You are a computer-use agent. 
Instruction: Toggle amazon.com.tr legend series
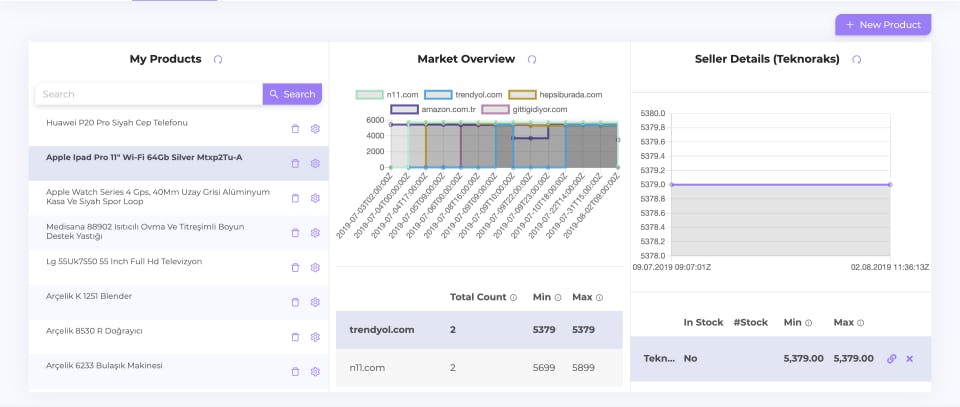pyautogui.click(x=433, y=110)
